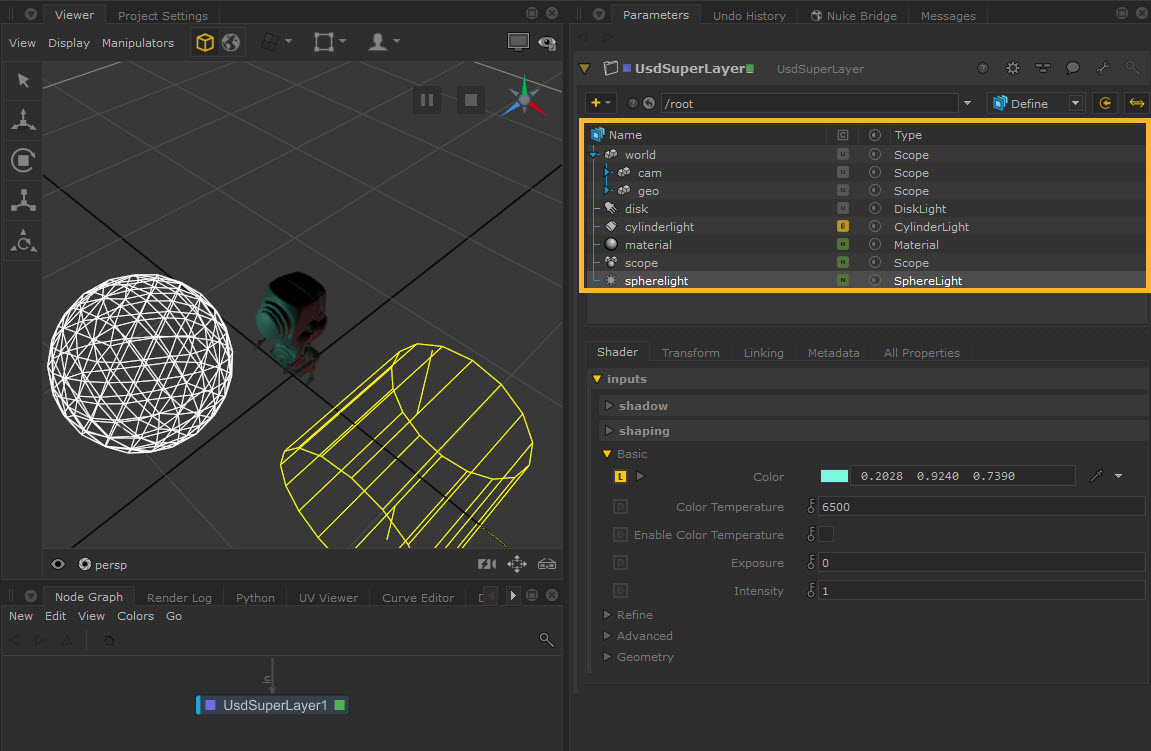
Task: Enable Color Temperature checkbox
Action: 826,535
